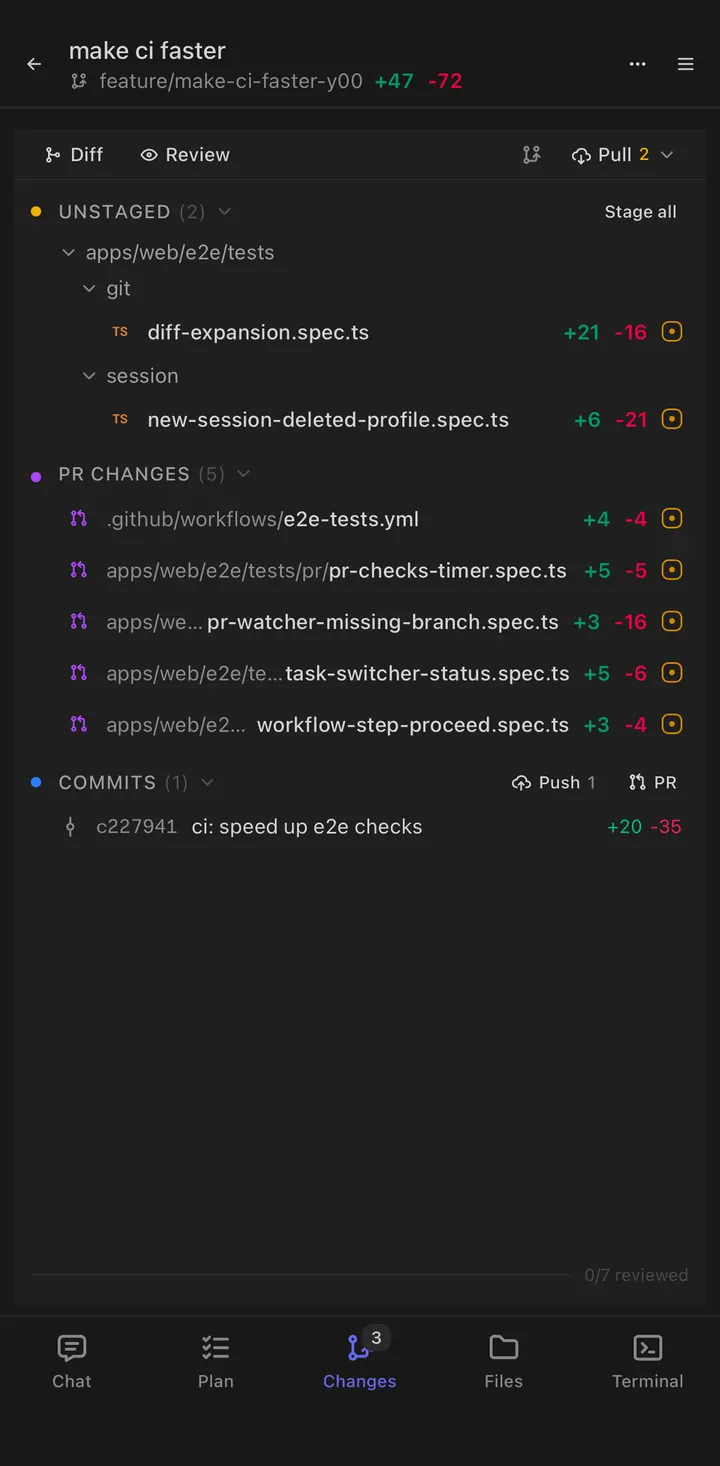Click branch icon beside feature/make-ci-faster-y00
Screen dimensions: 720x1466
click(x=79, y=82)
